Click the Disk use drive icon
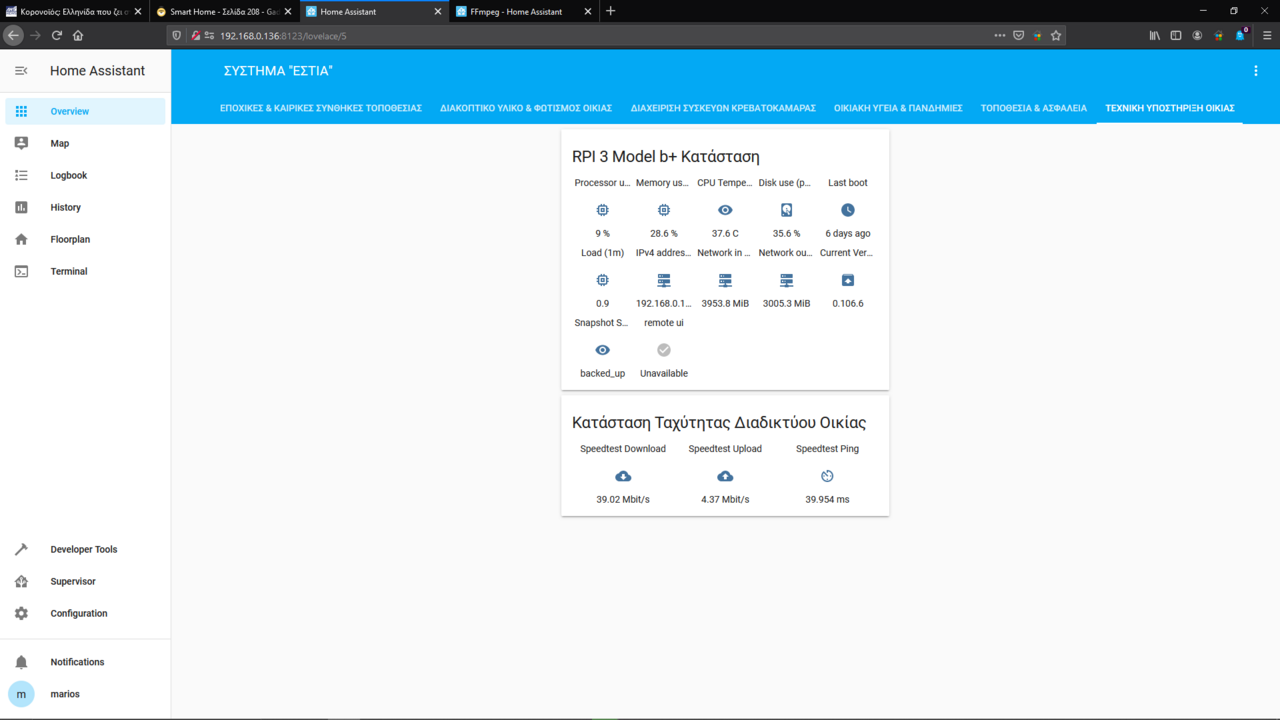This screenshot has width=1280, height=720. click(787, 210)
